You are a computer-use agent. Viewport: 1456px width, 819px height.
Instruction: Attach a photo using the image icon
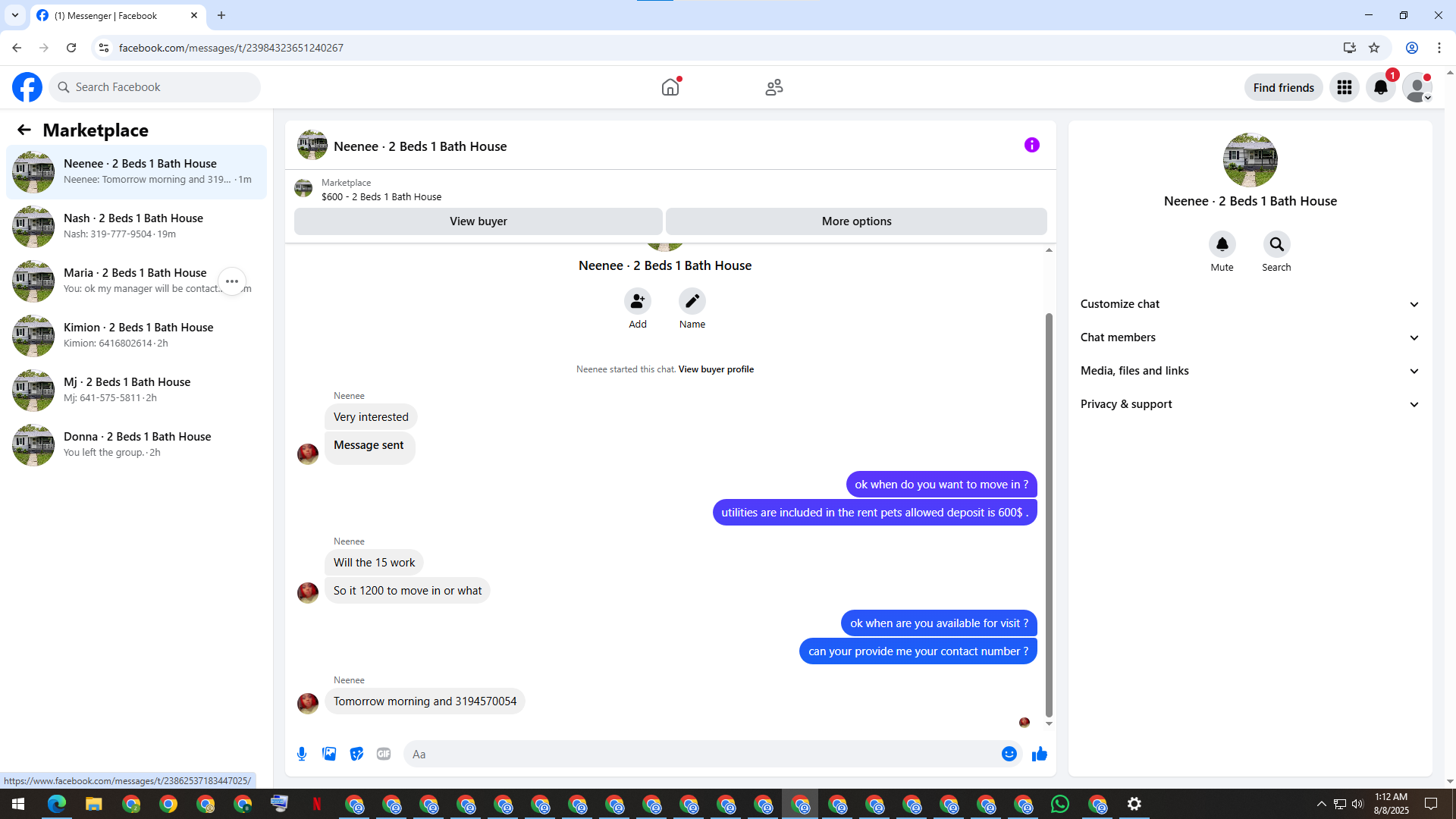pos(329,754)
